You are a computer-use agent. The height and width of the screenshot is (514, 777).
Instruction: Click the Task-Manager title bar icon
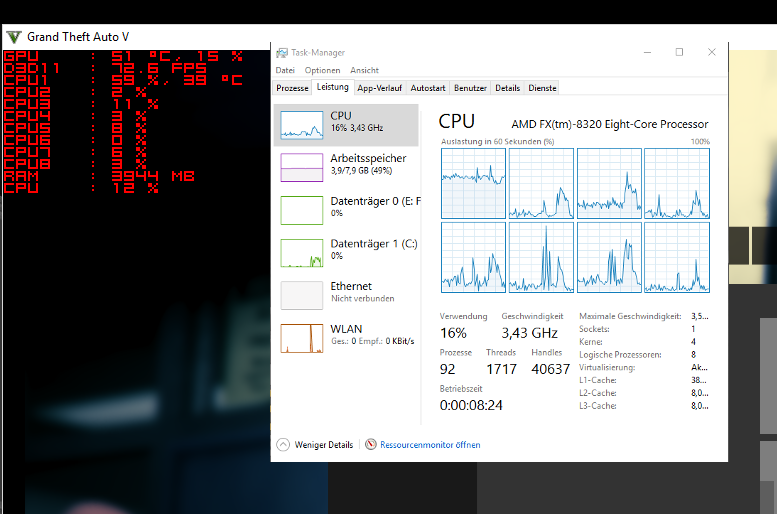point(282,53)
